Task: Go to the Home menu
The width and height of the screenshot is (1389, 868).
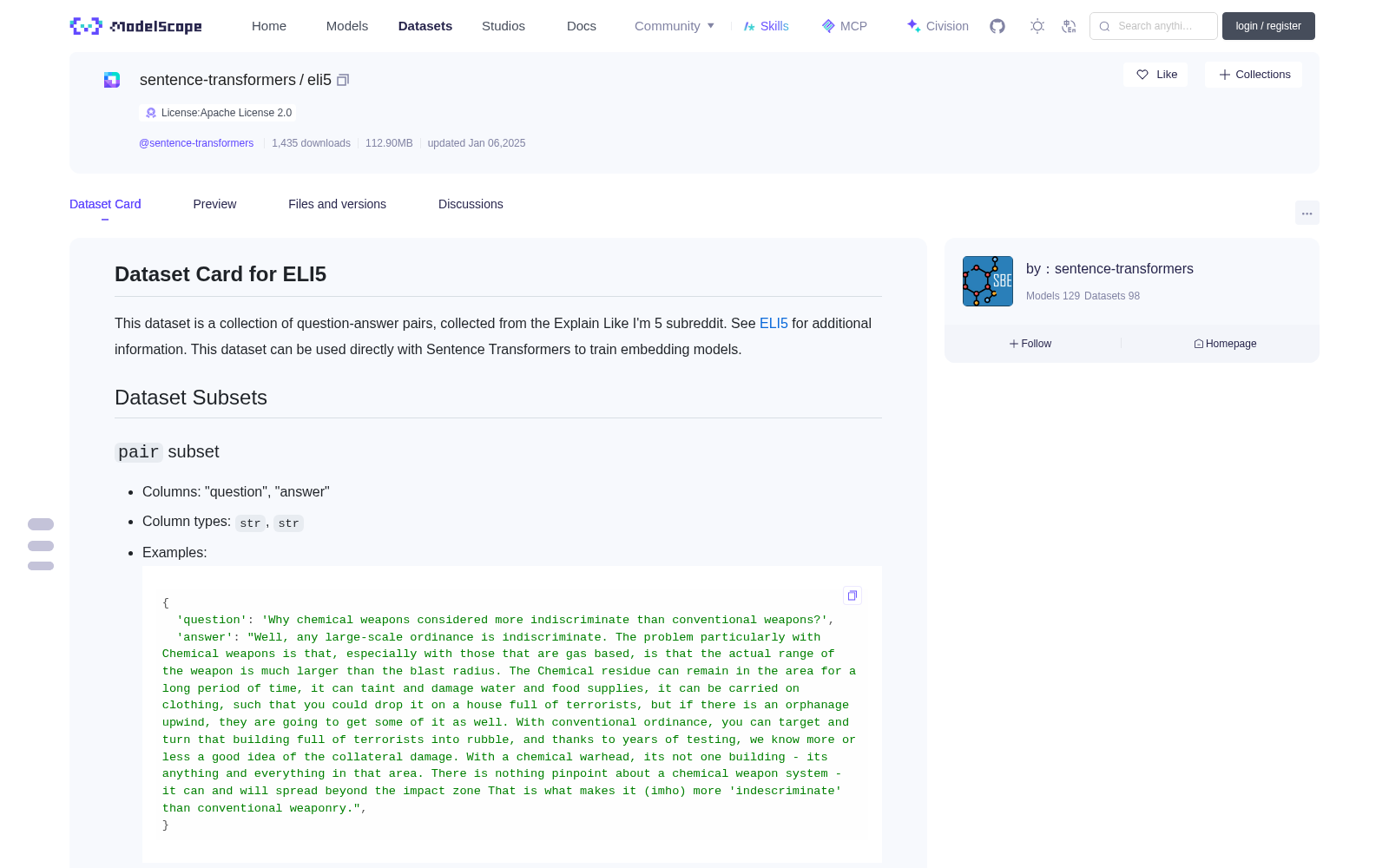Action: 269,26
